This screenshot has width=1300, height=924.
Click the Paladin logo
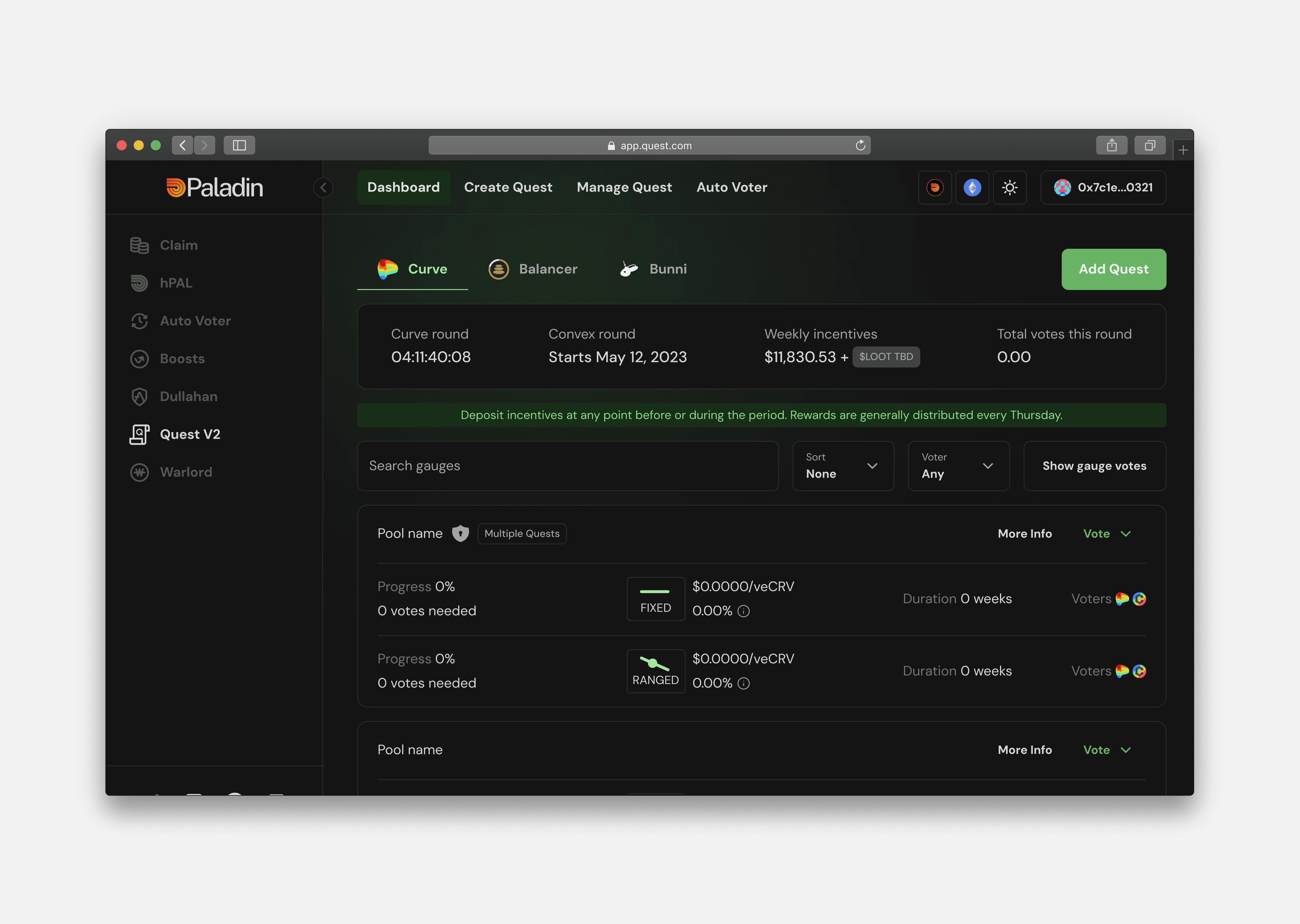[x=215, y=187]
